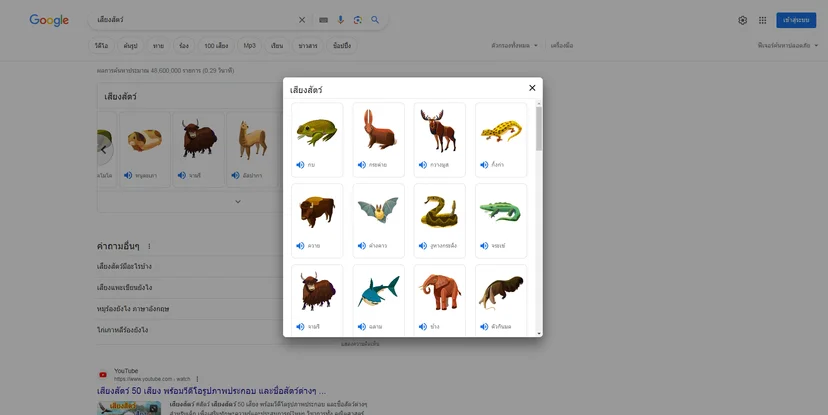Play the buffalo sound speaker icon
The width and height of the screenshot is (828, 415).
[300, 246]
